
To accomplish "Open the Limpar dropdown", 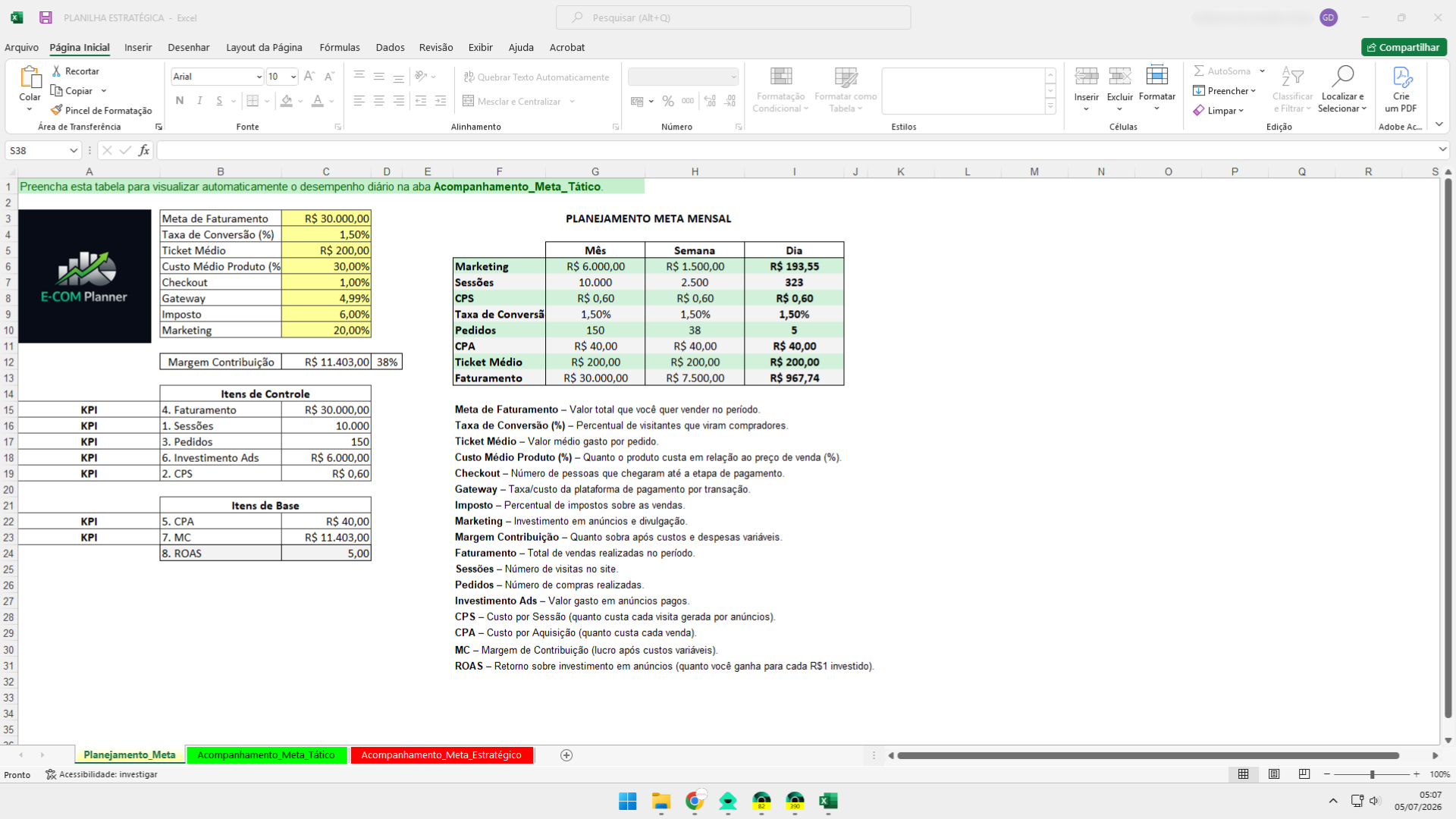I will (x=1219, y=111).
